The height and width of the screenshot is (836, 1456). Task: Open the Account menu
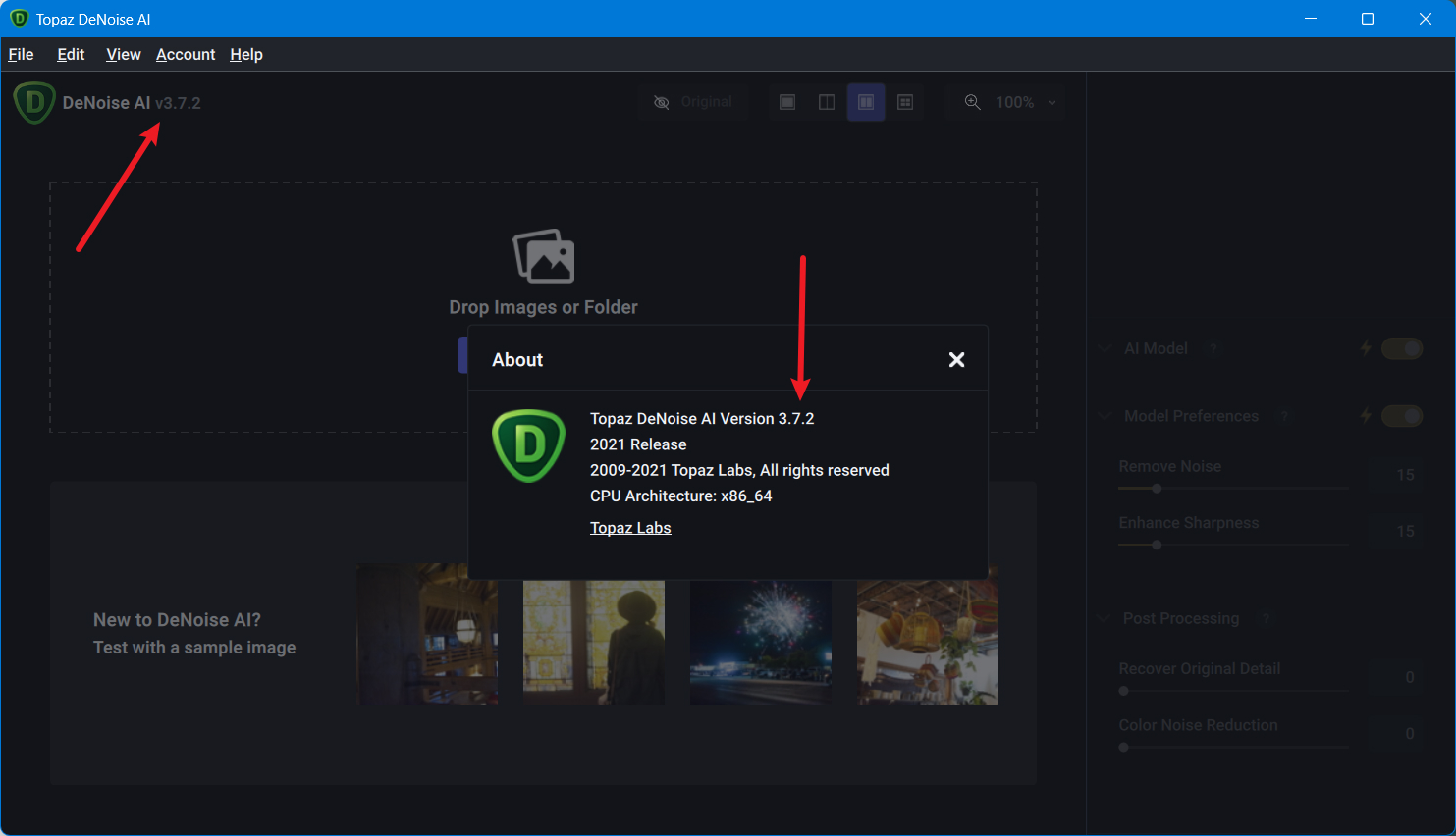click(186, 54)
